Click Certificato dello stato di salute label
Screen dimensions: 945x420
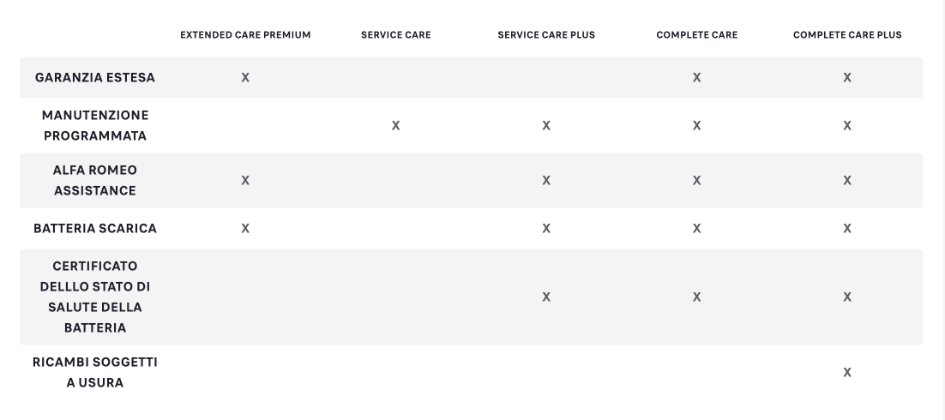click(95, 297)
